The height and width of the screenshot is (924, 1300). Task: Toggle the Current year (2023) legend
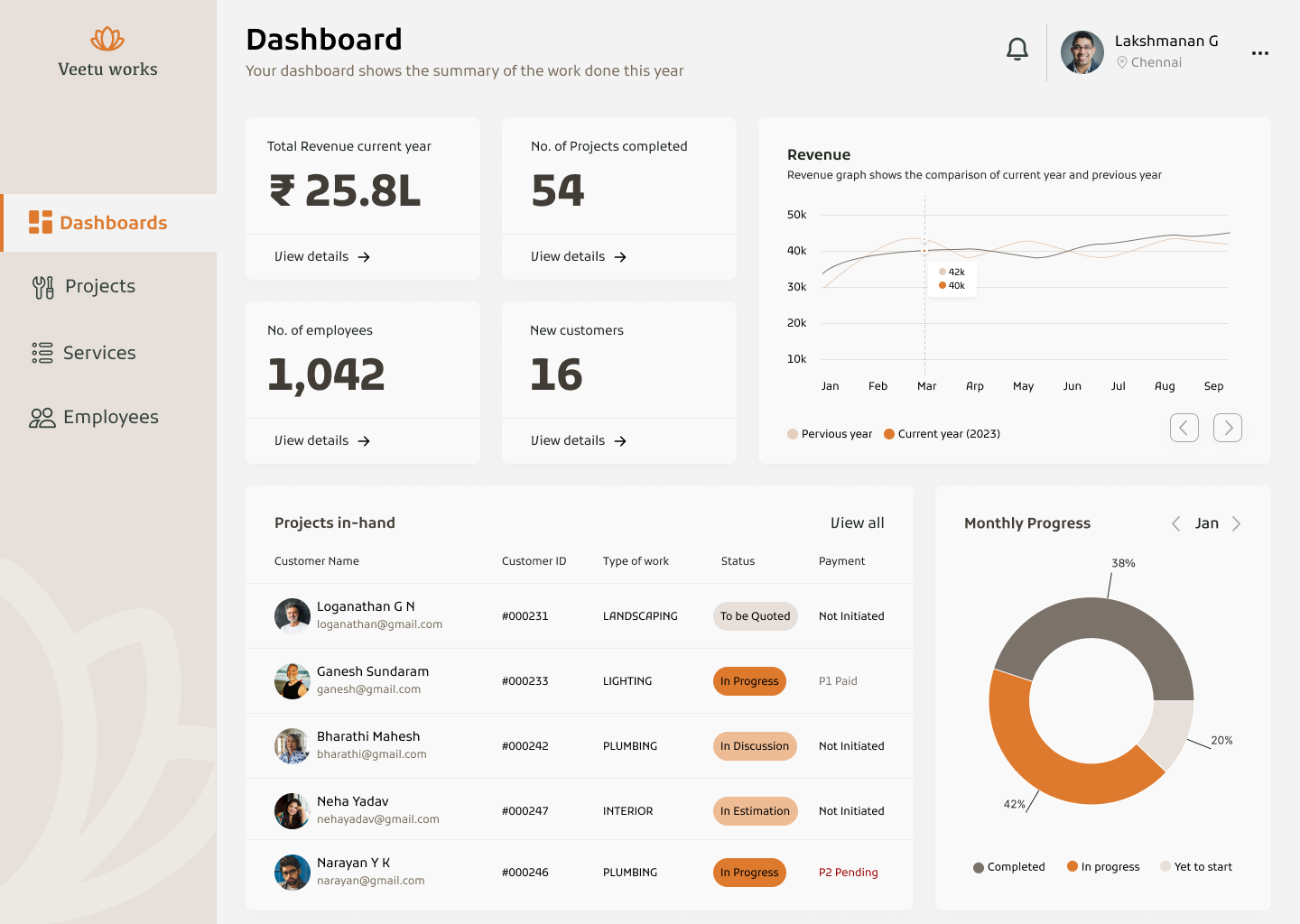[x=942, y=433]
